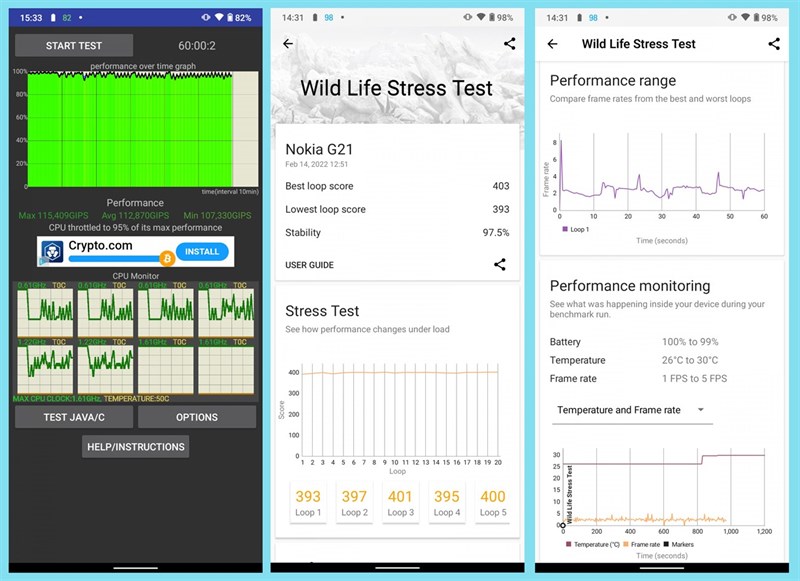Viewport: 800px width, 581px height.
Task: Click the Best loop score value 403
Action: [x=501, y=186]
